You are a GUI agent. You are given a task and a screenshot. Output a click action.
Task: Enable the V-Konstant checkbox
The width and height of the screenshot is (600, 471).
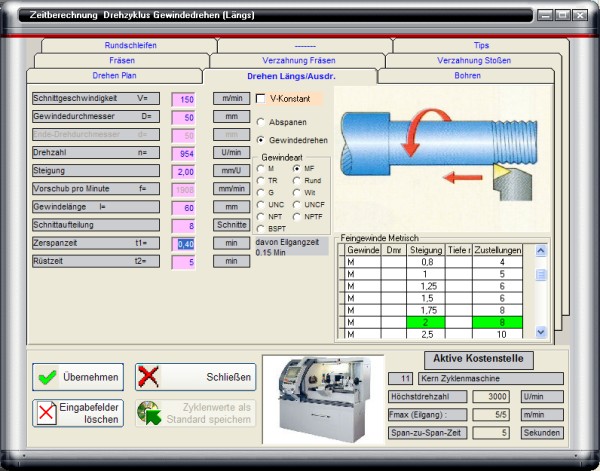point(261,99)
